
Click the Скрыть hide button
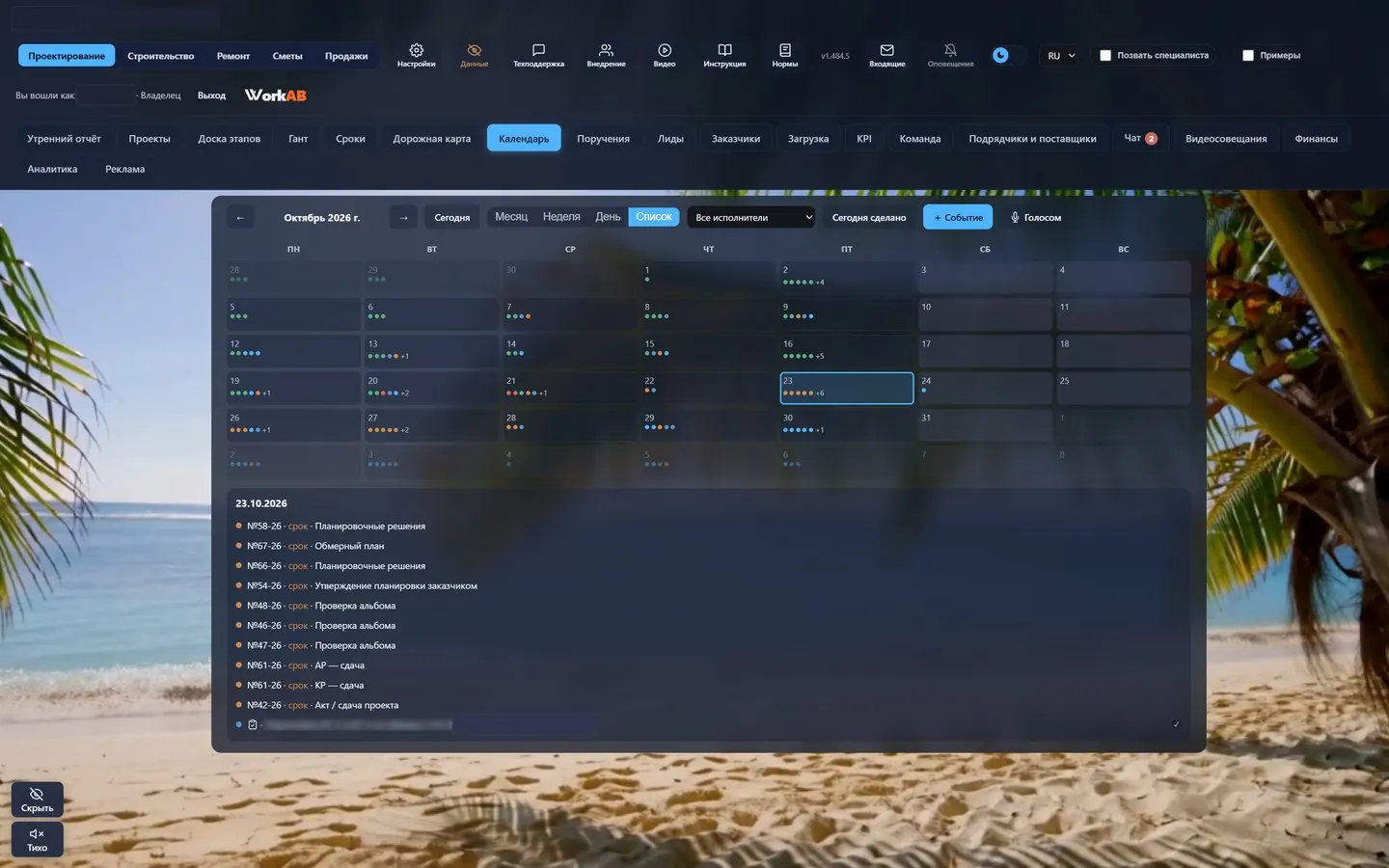pyautogui.click(x=38, y=800)
